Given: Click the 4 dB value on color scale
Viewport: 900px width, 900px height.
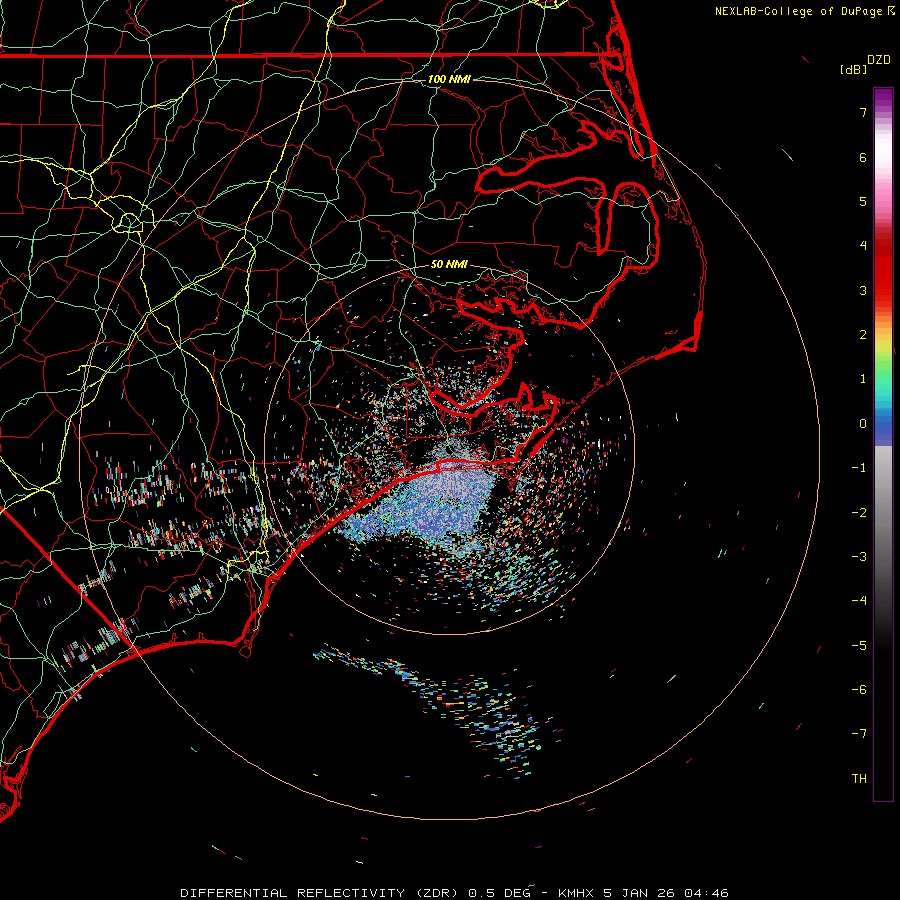Looking at the screenshot, I should point(863,246).
